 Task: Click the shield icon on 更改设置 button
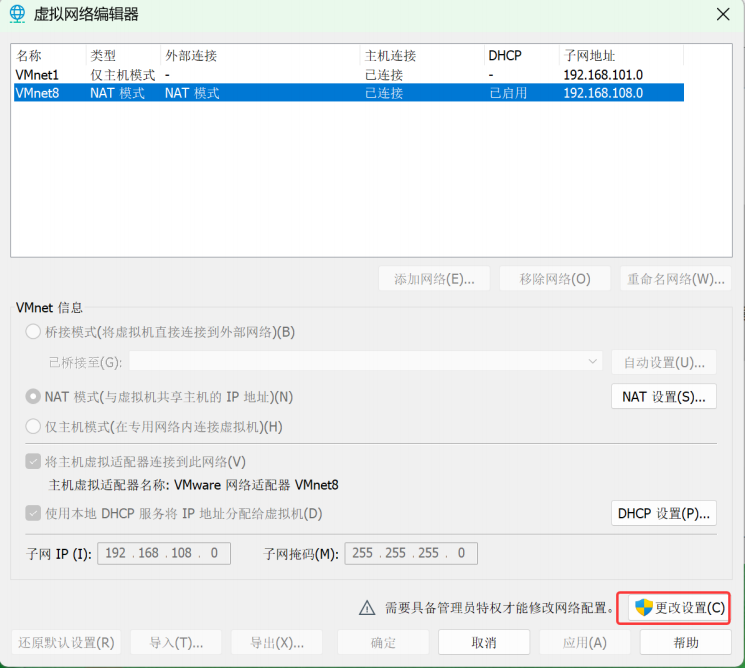click(x=644, y=608)
